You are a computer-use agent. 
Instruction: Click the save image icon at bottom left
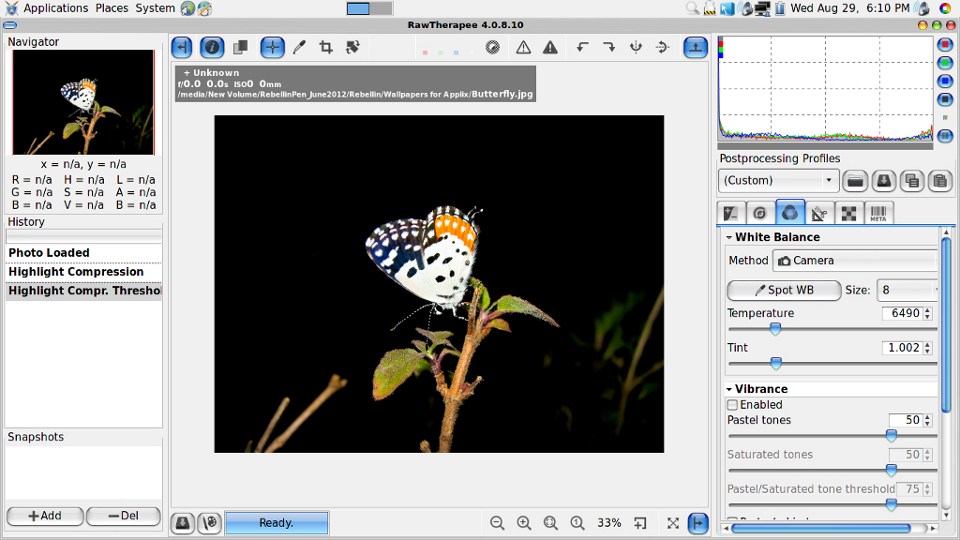(x=182, y=523)
